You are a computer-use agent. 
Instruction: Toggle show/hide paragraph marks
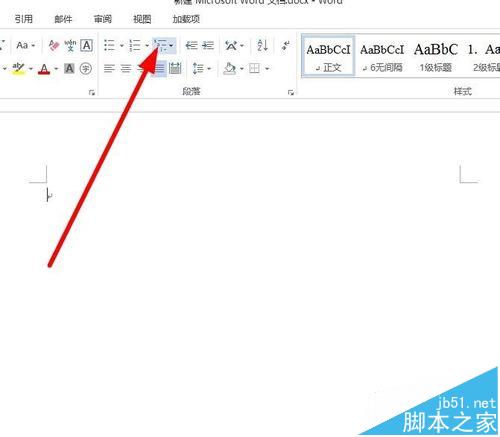tap(286, 45)
